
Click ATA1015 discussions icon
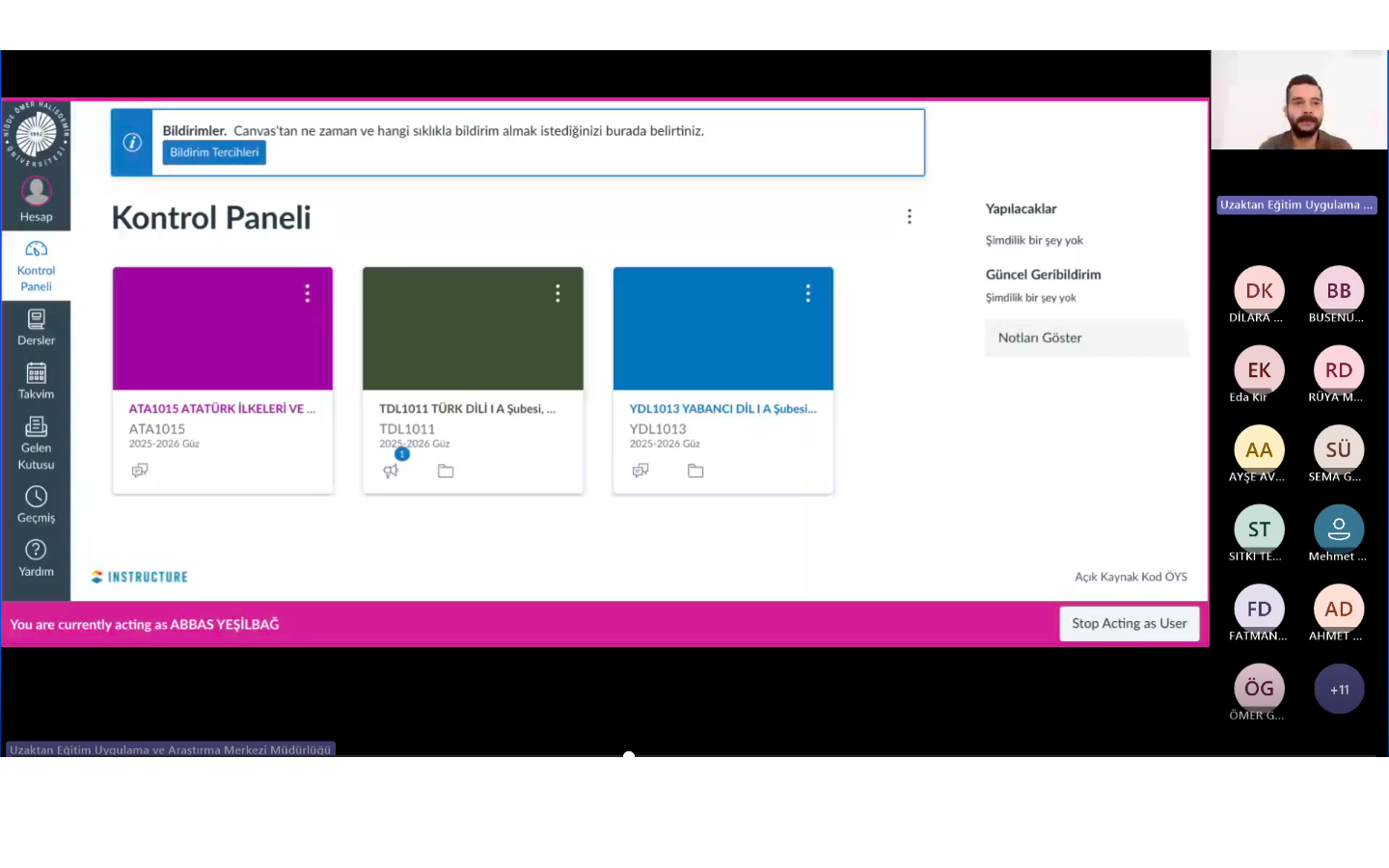(x=140, y=471)
